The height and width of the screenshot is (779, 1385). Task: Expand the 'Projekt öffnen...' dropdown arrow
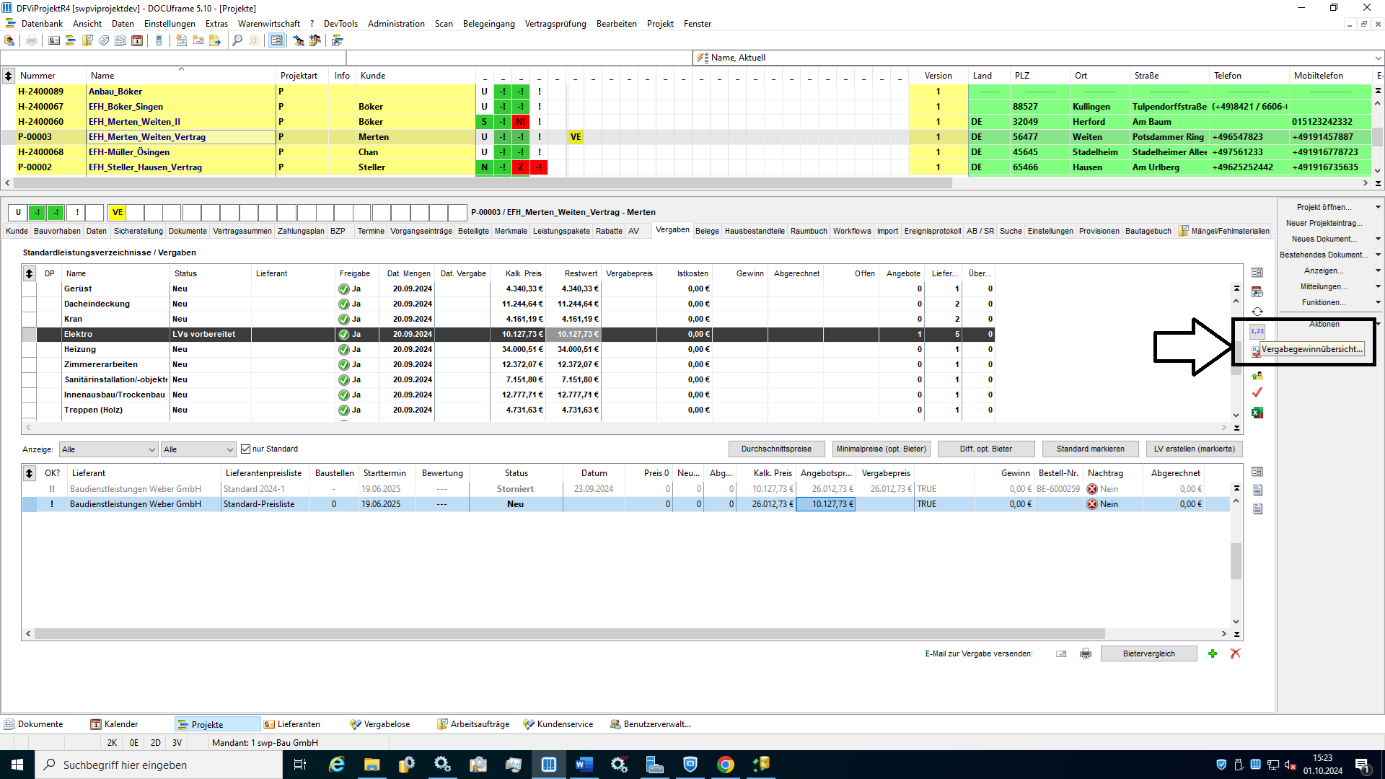(x=1378, y=207)
